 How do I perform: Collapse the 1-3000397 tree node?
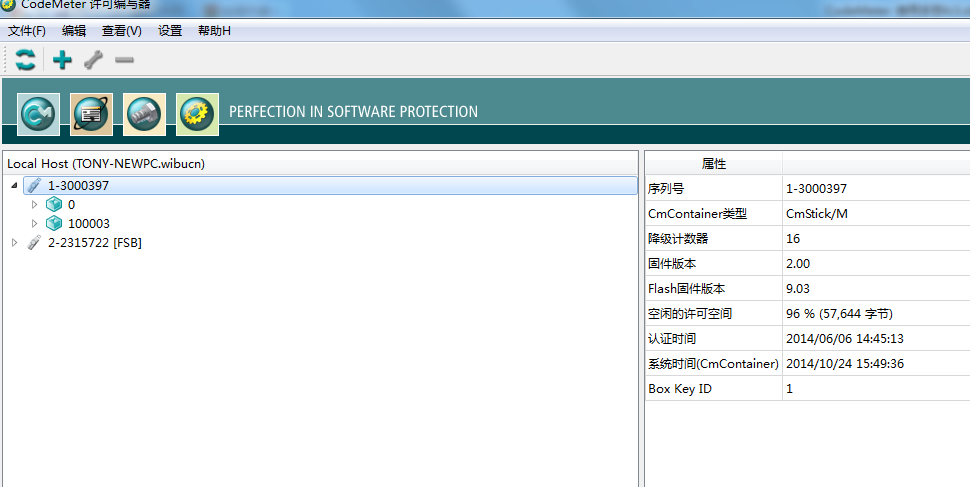tap(14, 186)
